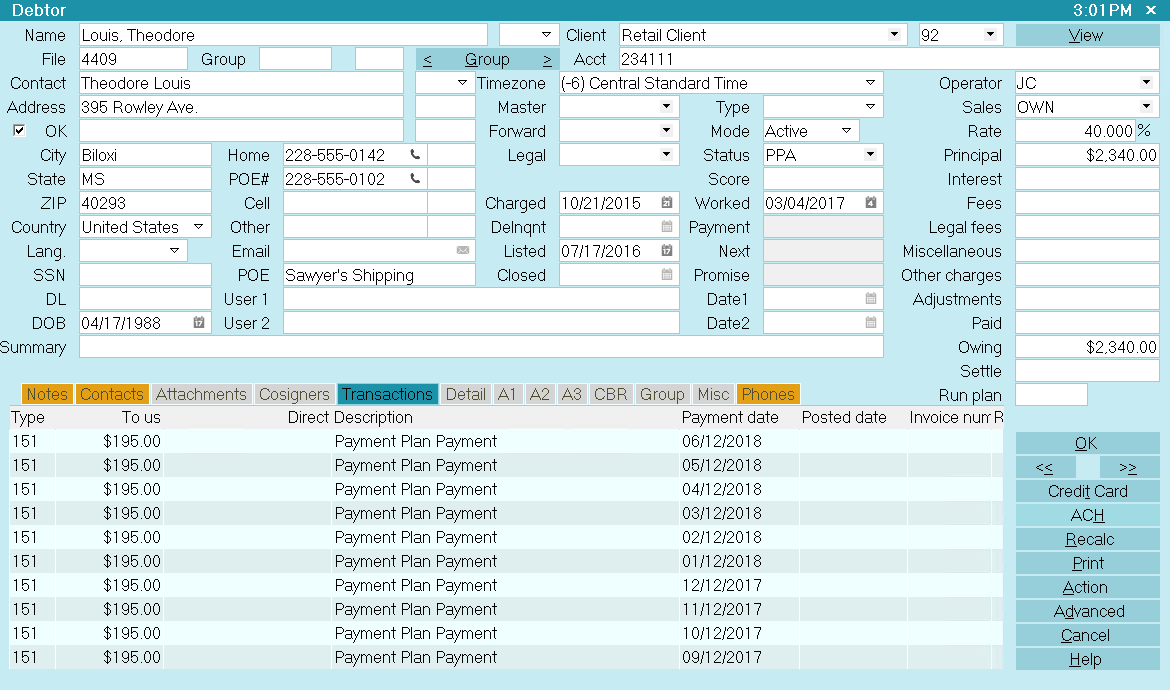Open the CBR tab

coord(610,394)
